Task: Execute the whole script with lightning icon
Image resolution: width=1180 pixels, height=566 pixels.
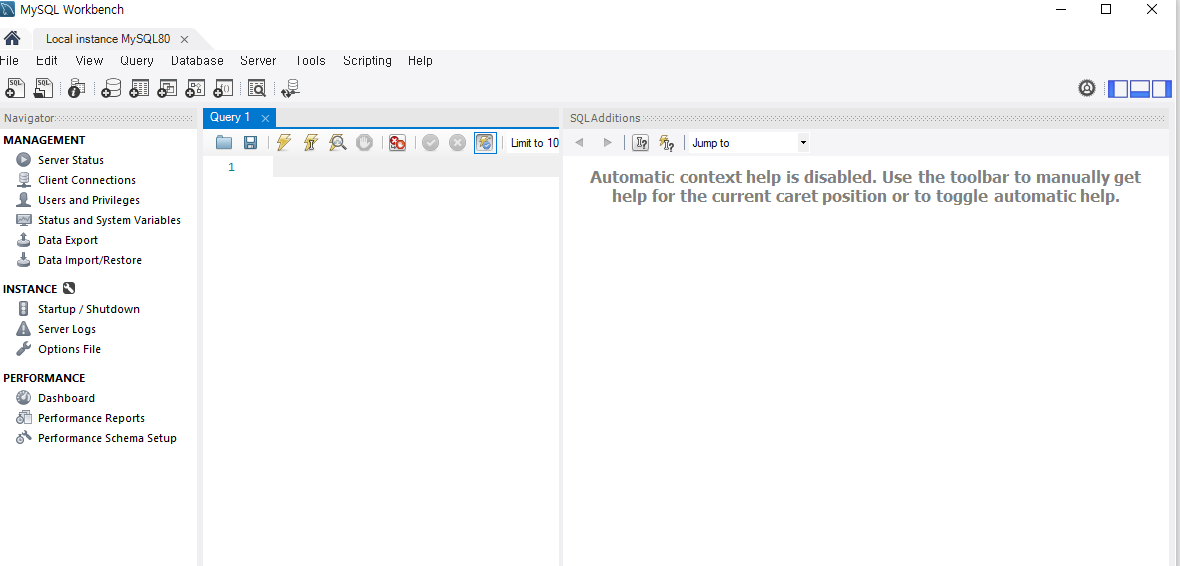Action: (284, 142)
